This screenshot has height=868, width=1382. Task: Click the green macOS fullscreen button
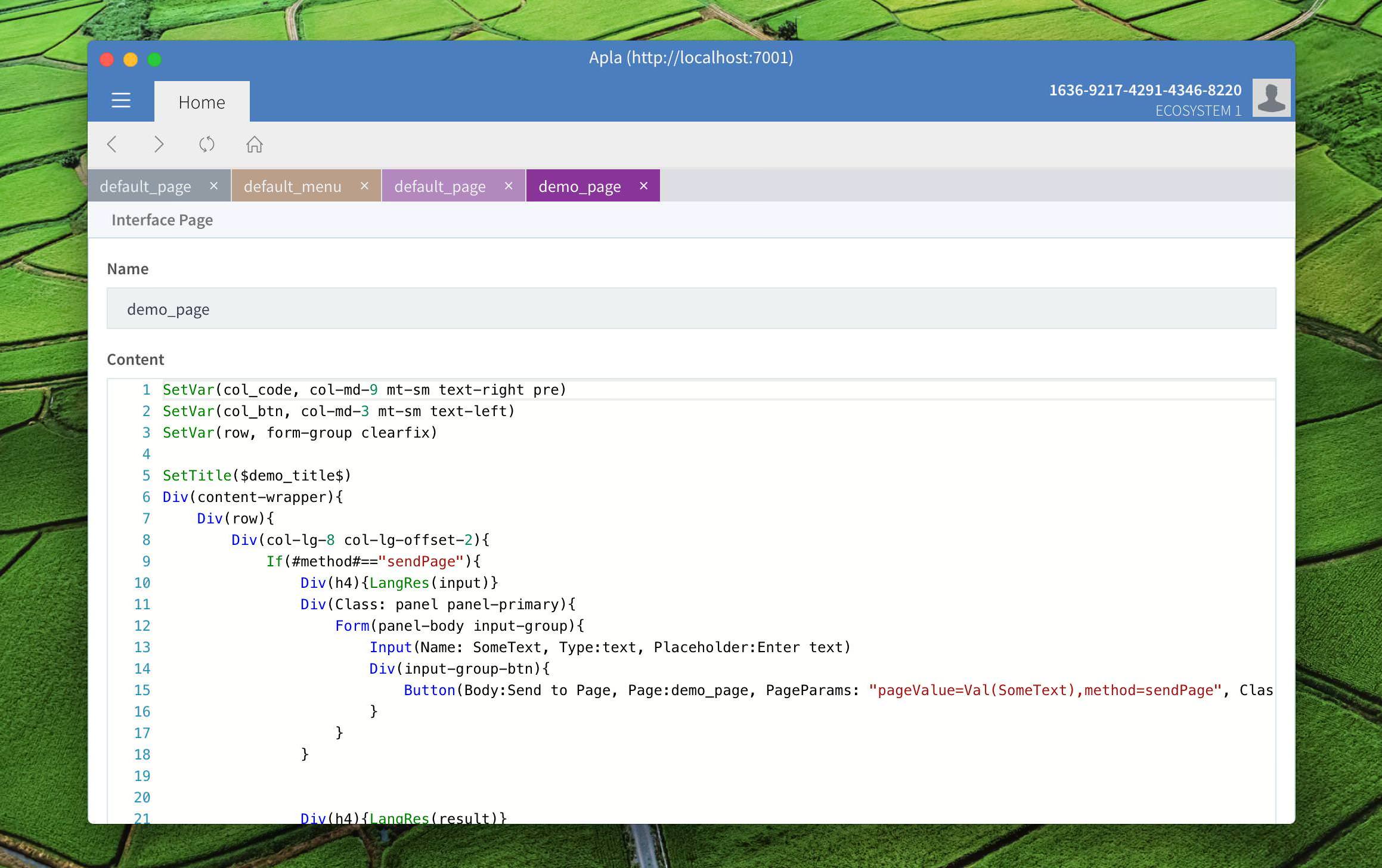pyautogui.click(x=154, y=60)
